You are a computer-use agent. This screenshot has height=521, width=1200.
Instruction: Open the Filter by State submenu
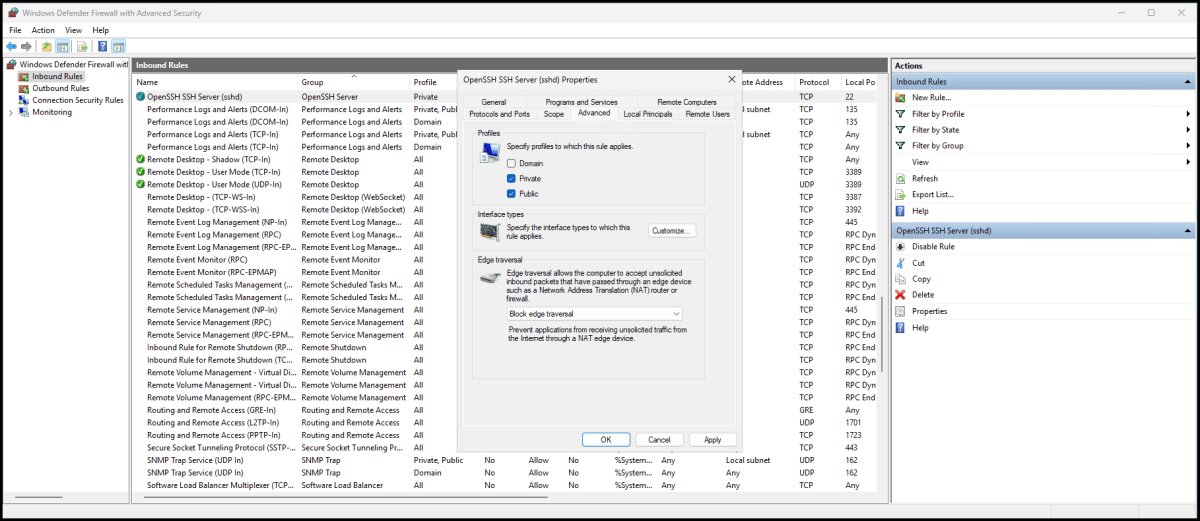[1043, 130]
